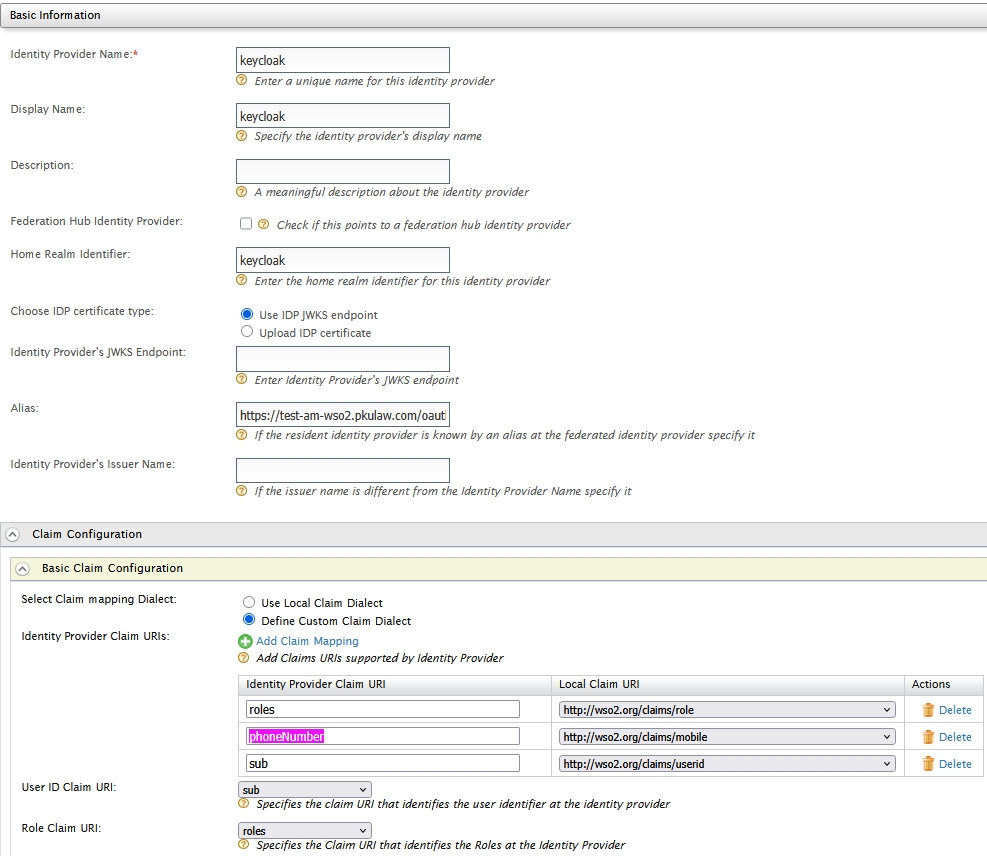The height and width of the screenshot is (856, 987).
Task: Click help icon beside display name hint
Action: 242,135
